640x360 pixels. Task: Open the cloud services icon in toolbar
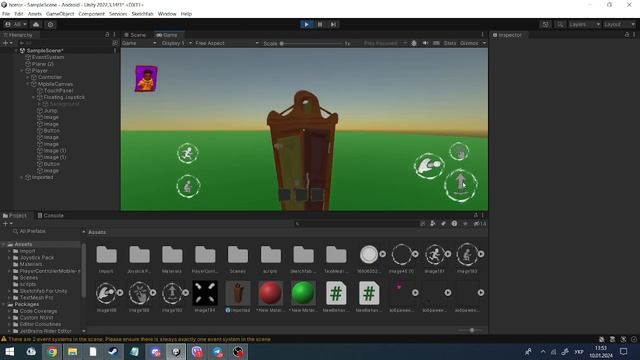pos(36,24)
